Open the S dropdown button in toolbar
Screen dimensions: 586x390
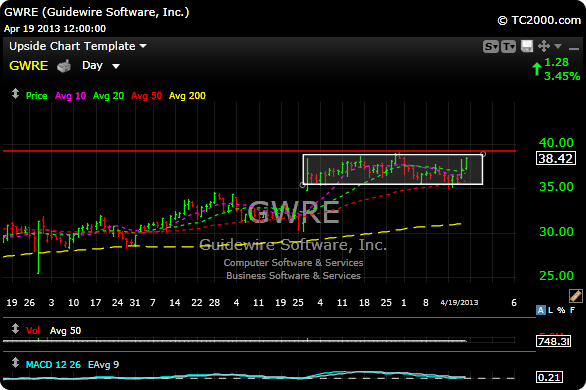491,47
